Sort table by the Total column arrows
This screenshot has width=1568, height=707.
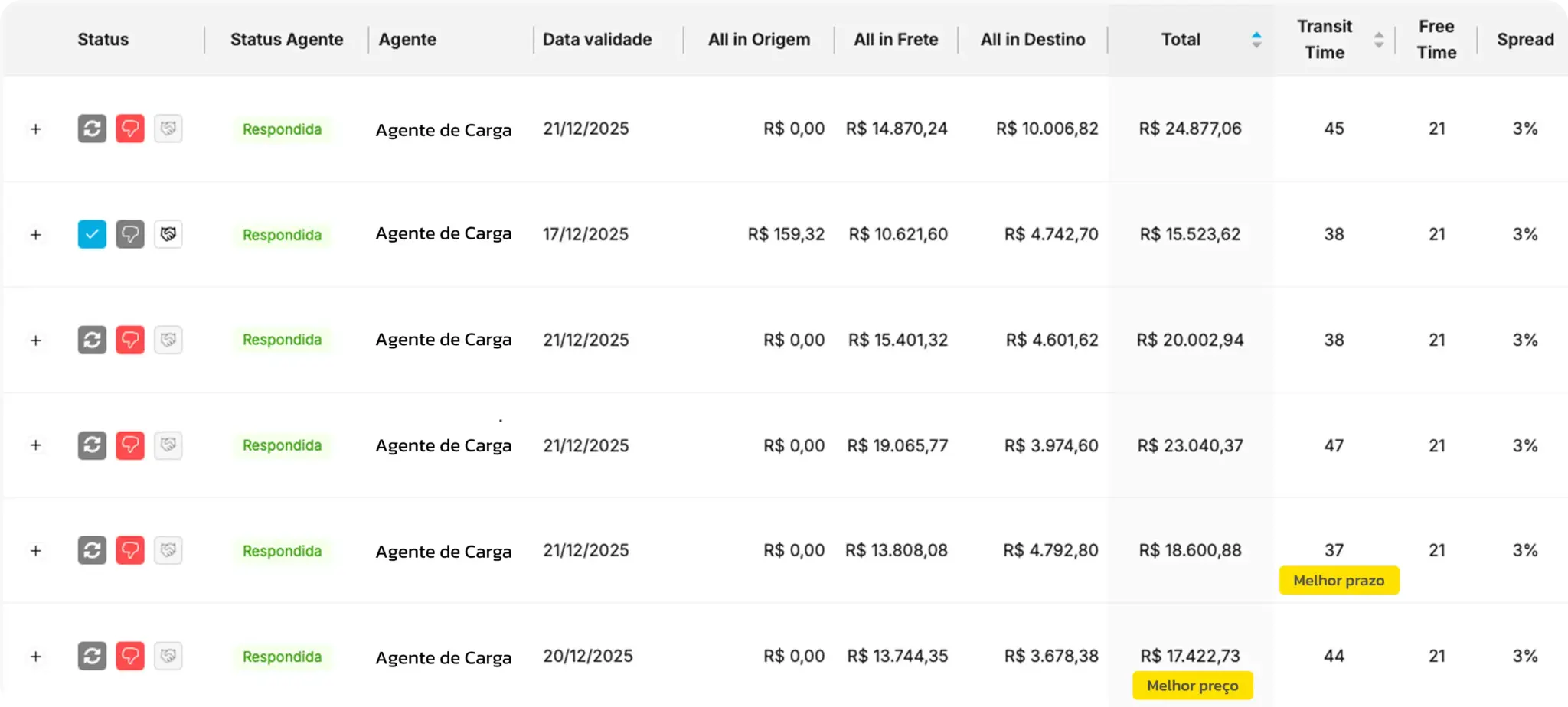(x=1256, y=40)
